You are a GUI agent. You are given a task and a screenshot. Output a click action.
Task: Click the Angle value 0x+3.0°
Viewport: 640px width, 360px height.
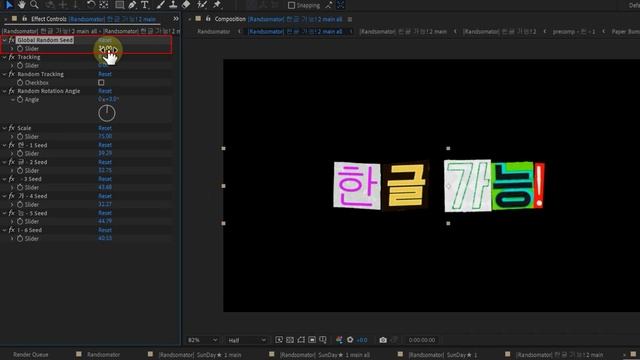coord(108,99)
